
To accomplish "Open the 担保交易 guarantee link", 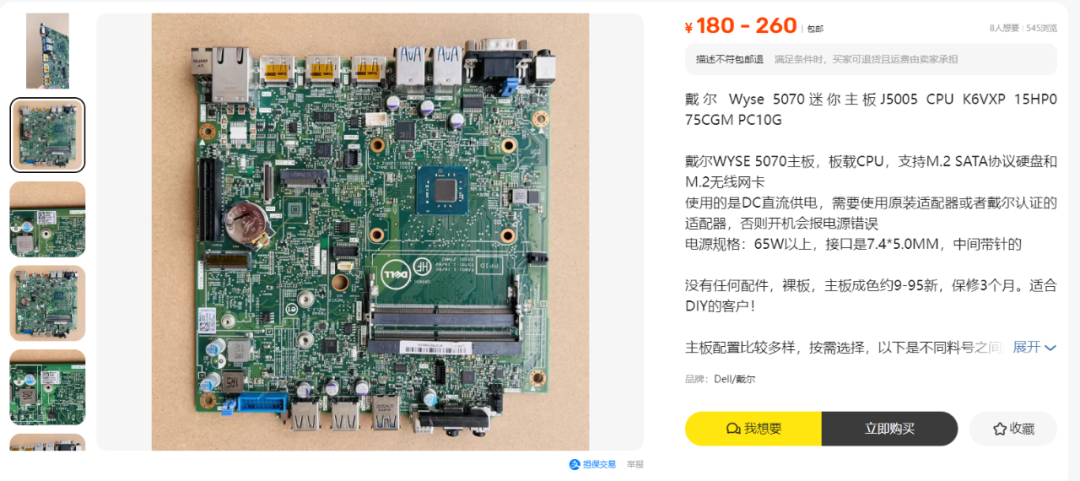I will click(x=592, y=464).
